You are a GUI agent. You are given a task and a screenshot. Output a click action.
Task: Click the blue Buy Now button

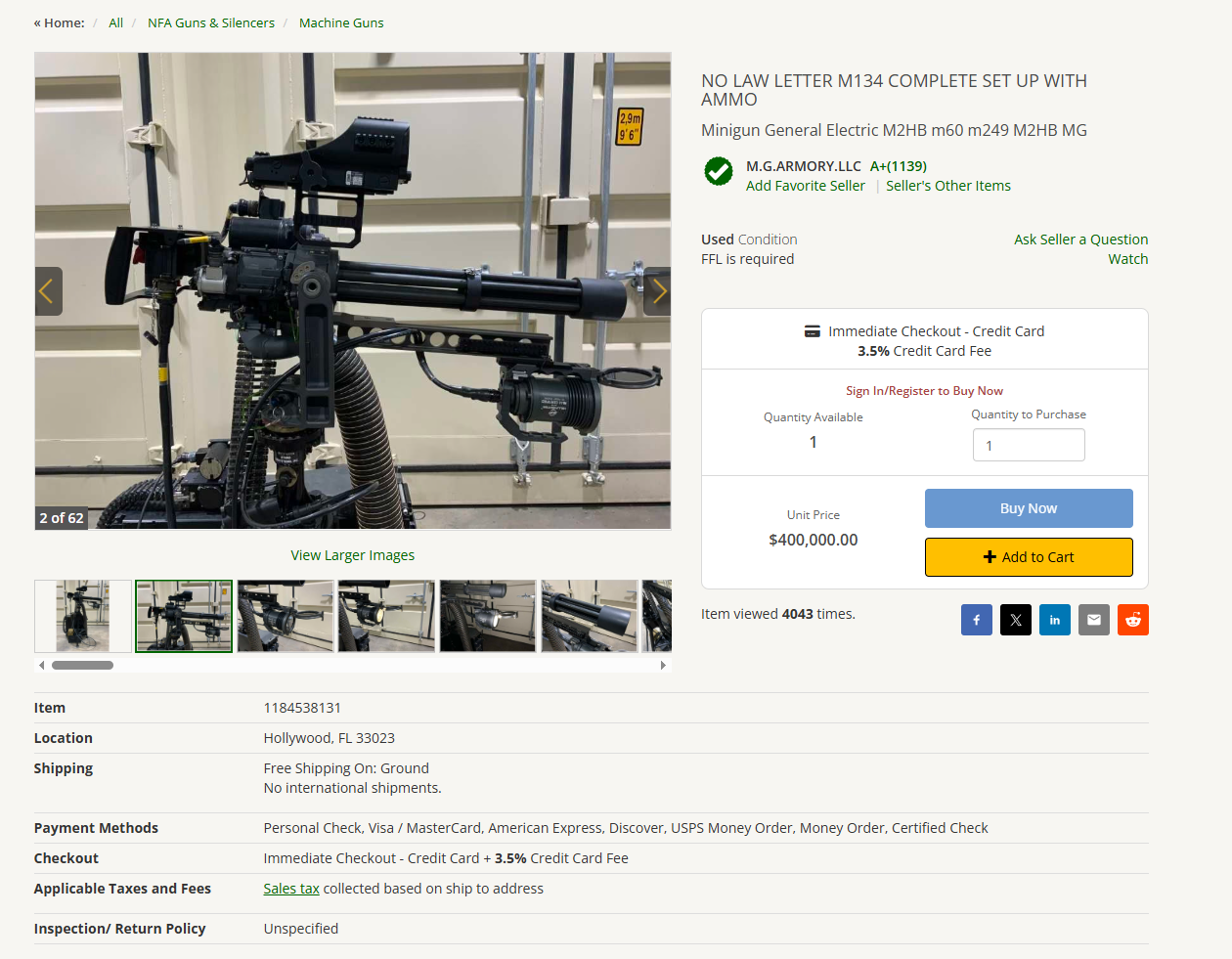[x=1029, y=508]
